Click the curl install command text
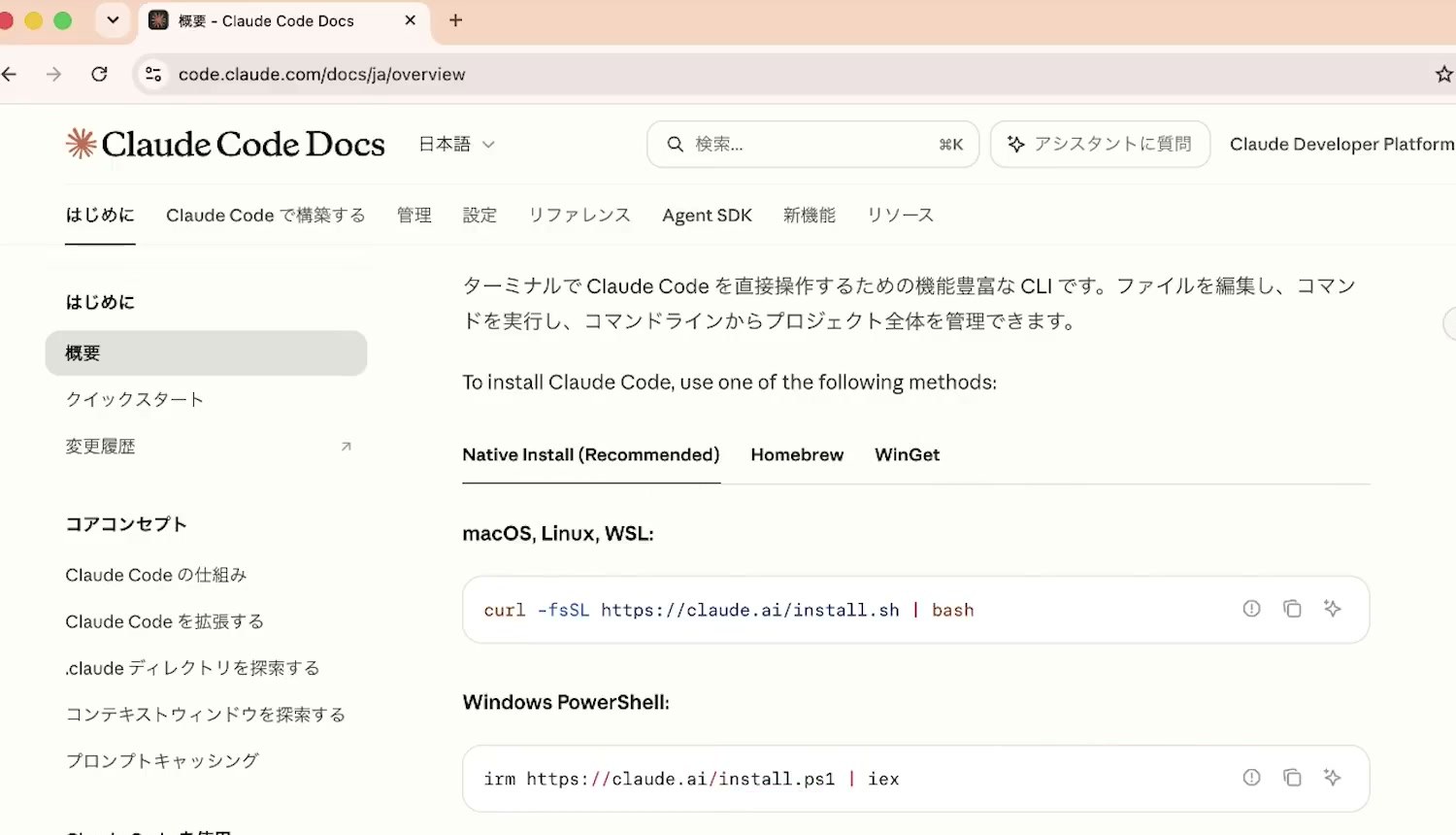Screen dimensions: 1456x835 (x=729, y=610)
